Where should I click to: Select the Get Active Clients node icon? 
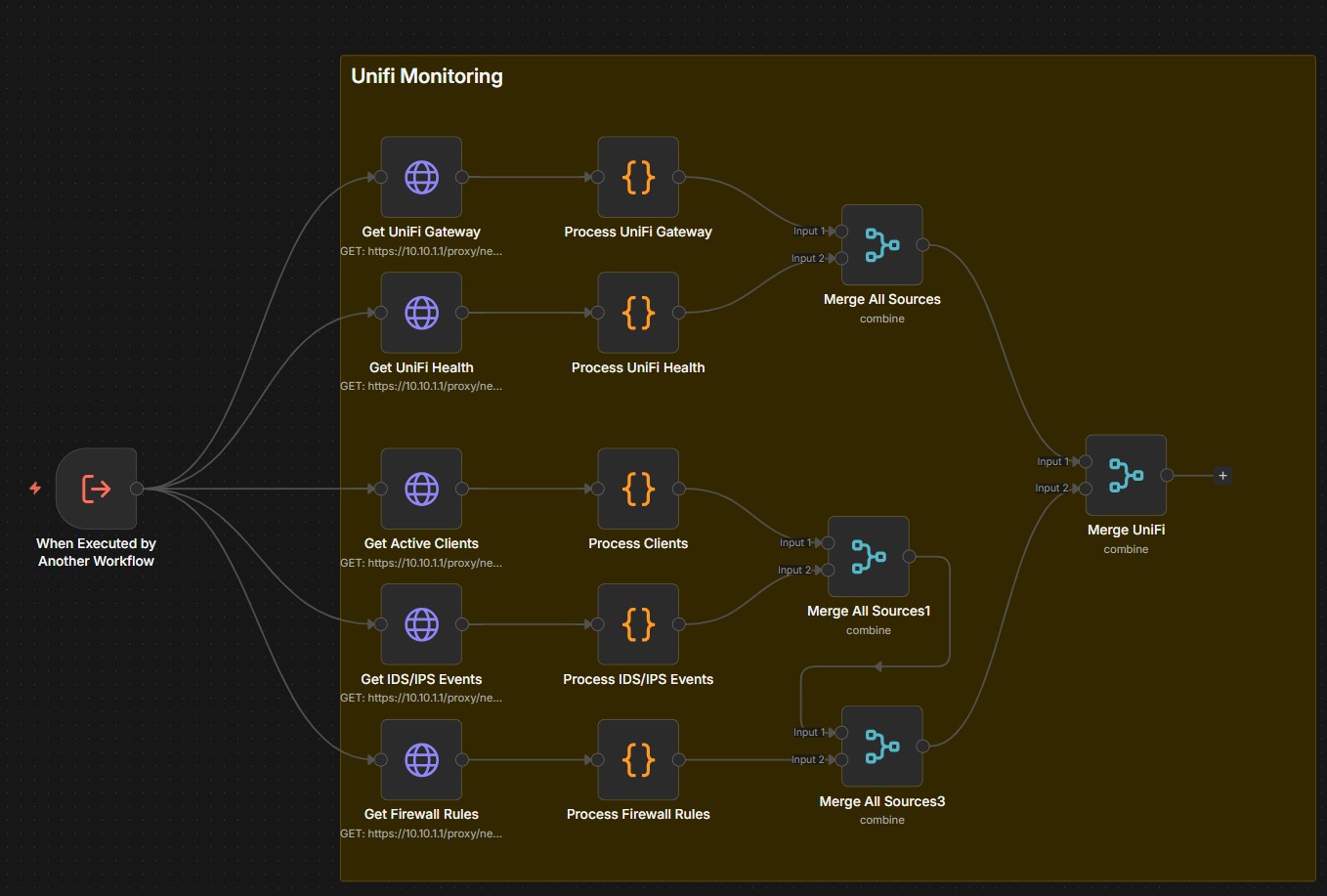tap(421, 489)
